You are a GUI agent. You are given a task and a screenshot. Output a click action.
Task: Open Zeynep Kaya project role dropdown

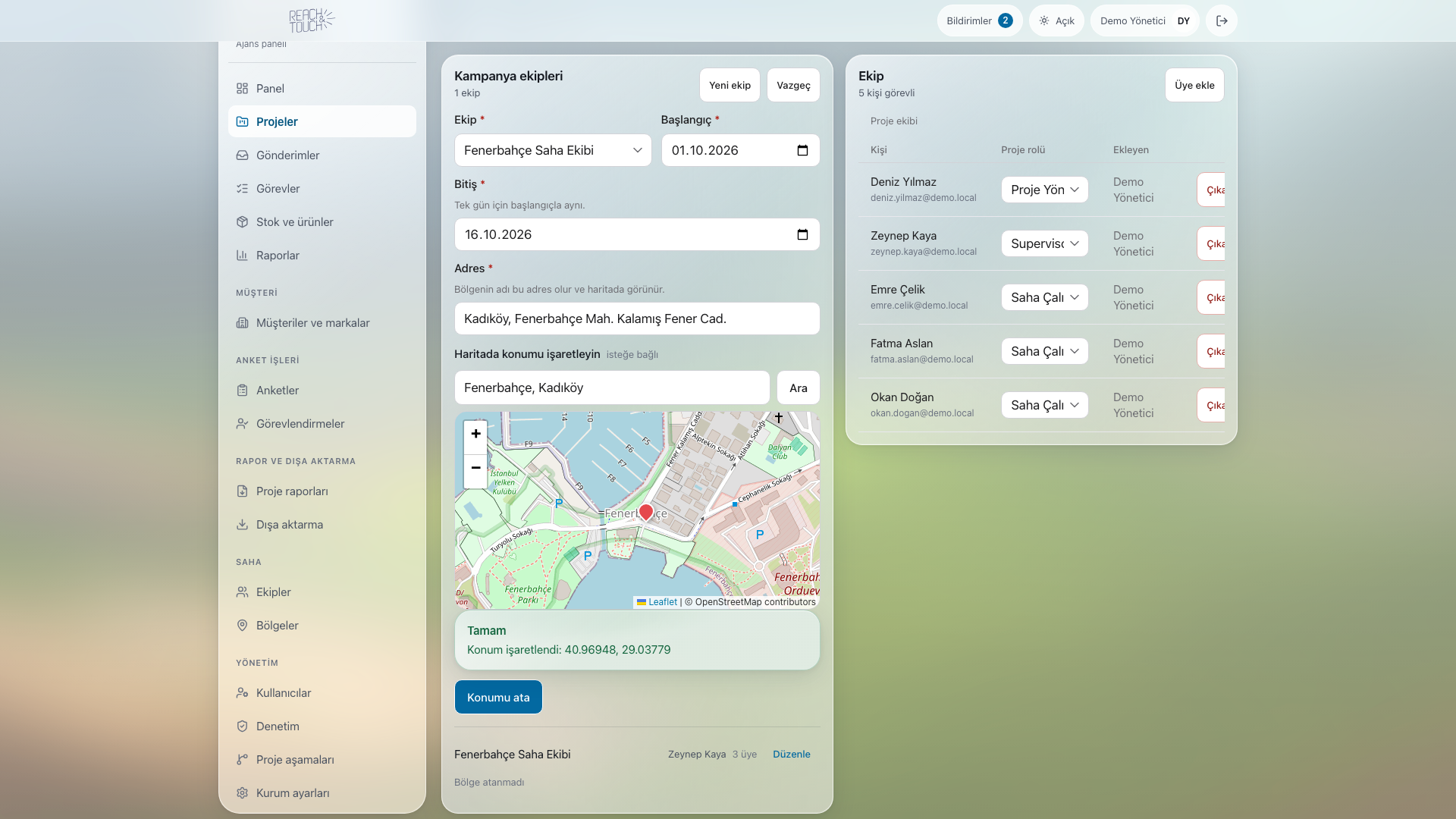point(1044,243)
